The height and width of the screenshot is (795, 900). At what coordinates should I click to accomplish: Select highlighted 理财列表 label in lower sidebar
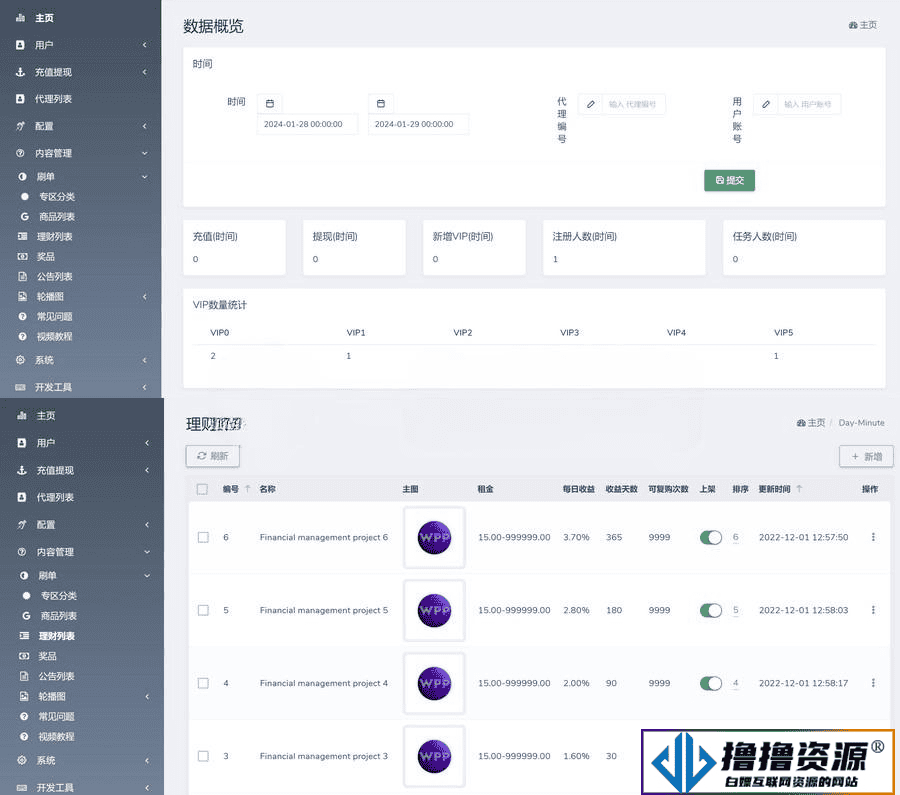click(x=57, y=636)
